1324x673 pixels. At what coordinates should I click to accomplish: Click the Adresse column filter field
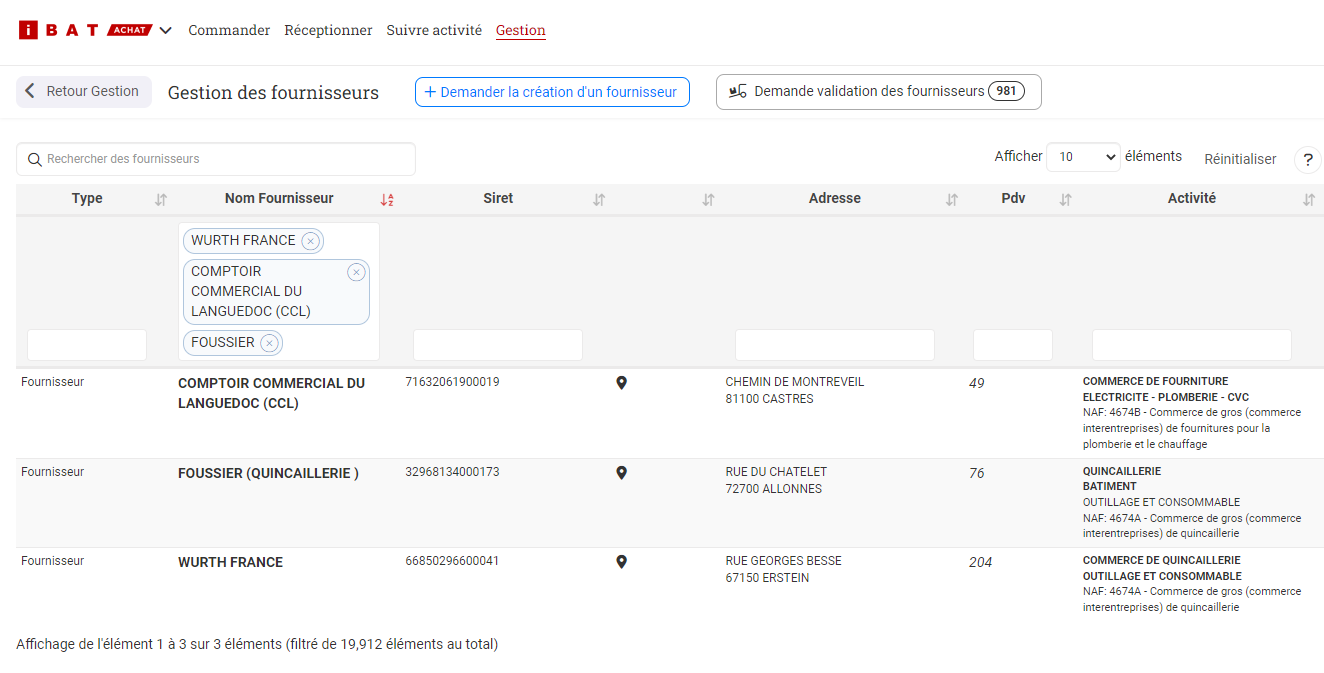tap(835, 345)
